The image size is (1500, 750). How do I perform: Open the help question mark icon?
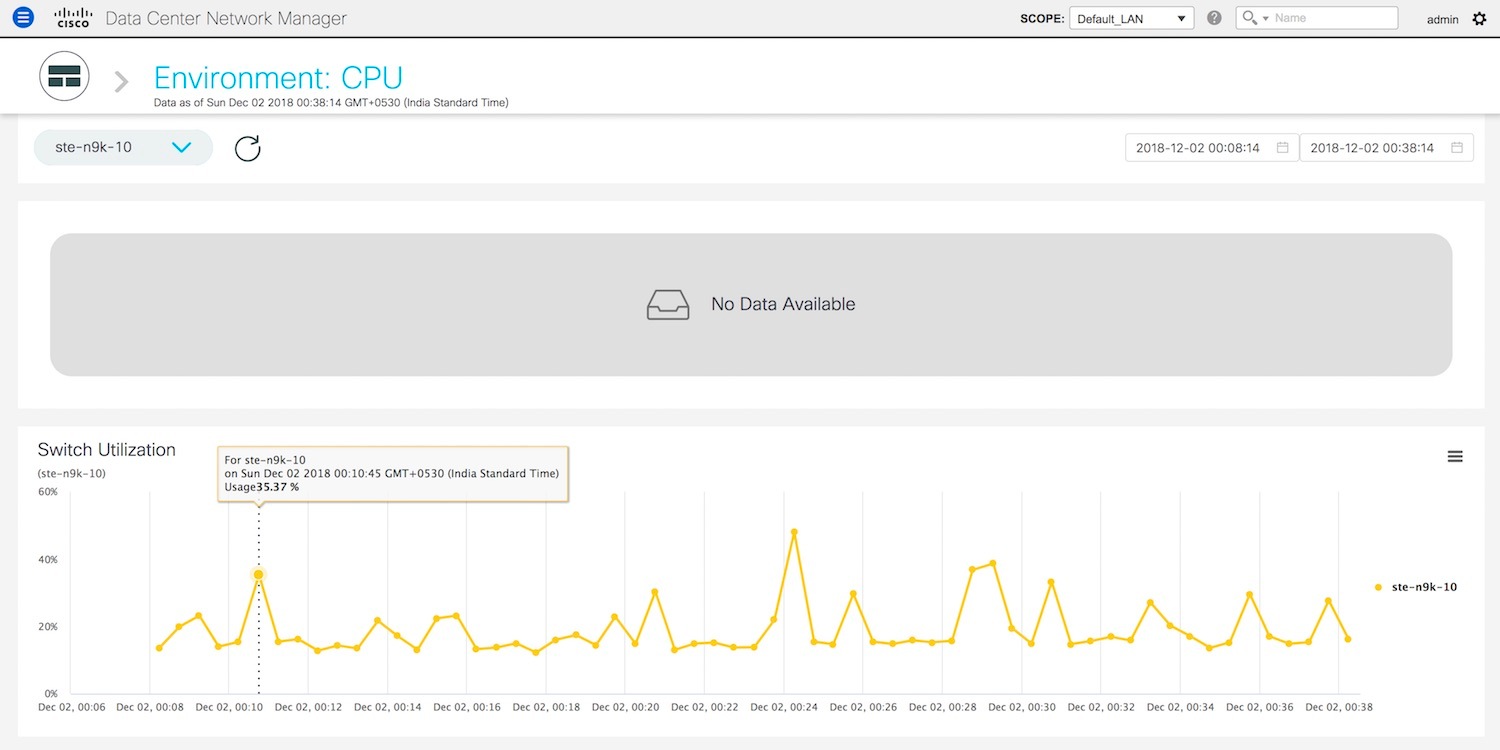coord(1214,18)
